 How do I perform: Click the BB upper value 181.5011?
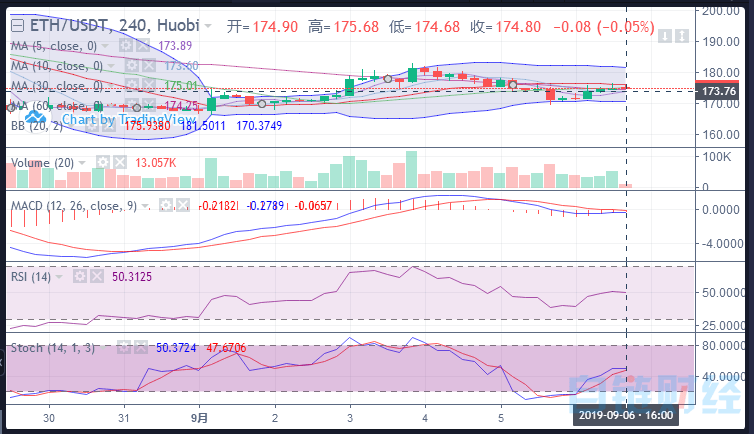click(x=203, y=126)
